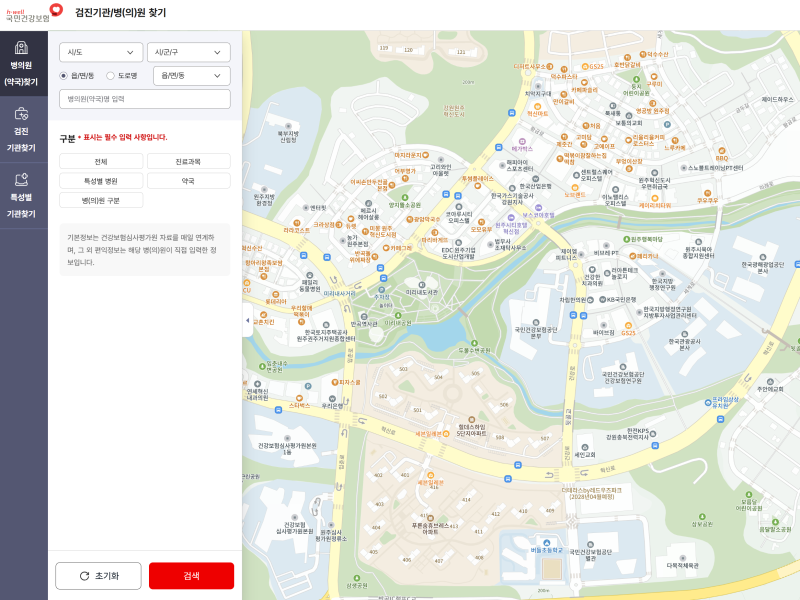800x600 pixels.
Task: Select the 우리은행 bank marker
Action: coord(332,398)
